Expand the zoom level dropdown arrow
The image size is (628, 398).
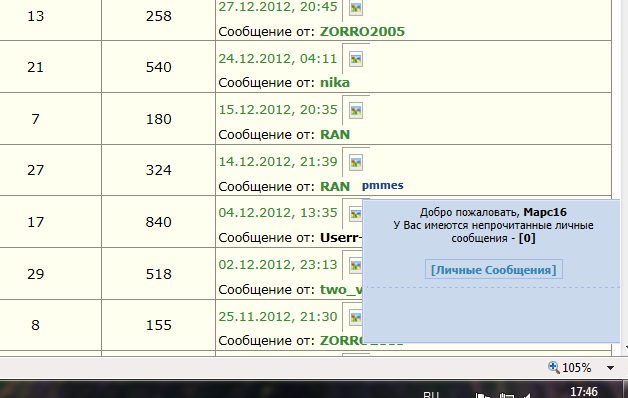[610, 368]
